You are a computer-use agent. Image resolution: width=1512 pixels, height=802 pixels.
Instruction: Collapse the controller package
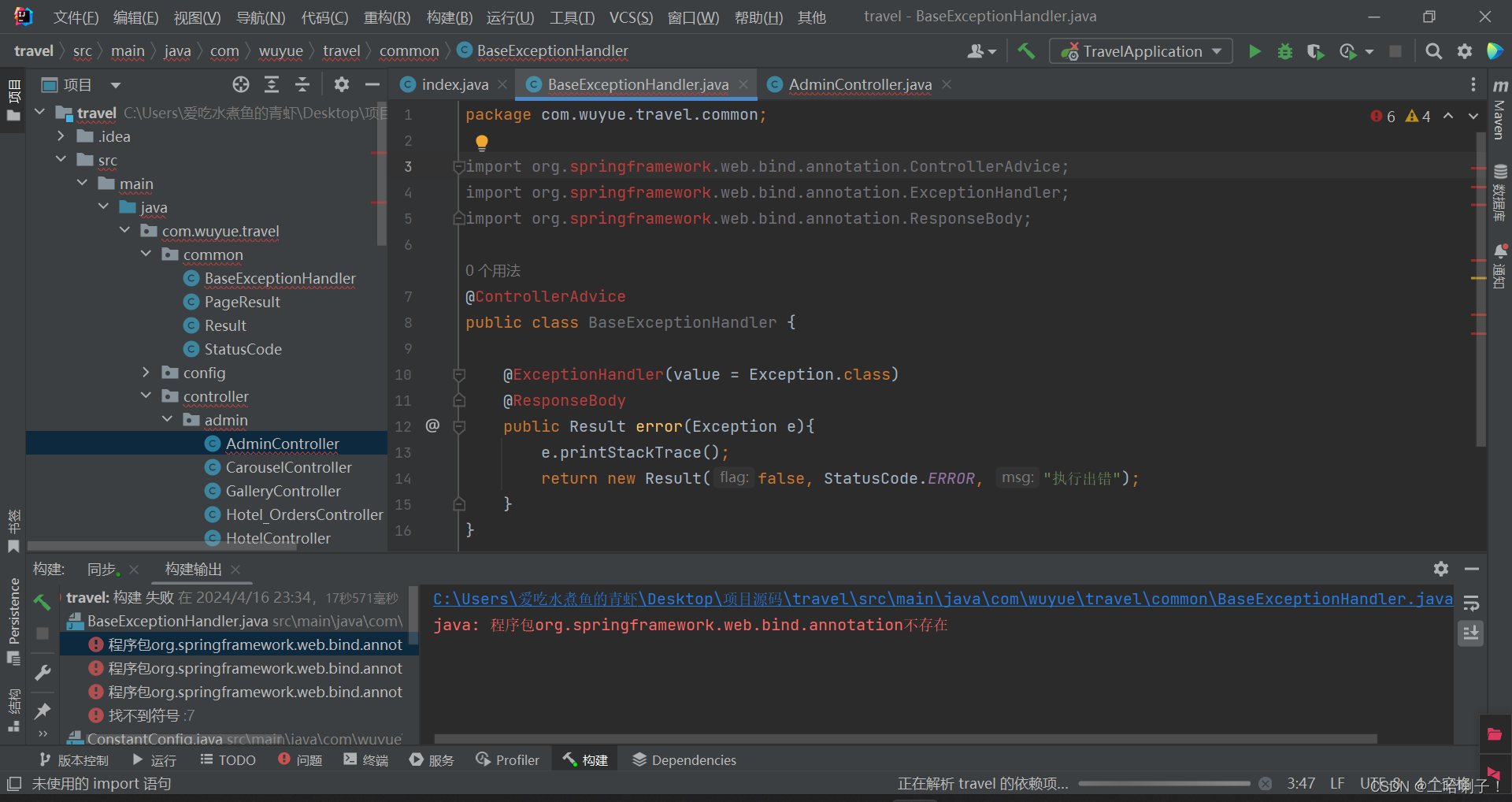point(146,396)
